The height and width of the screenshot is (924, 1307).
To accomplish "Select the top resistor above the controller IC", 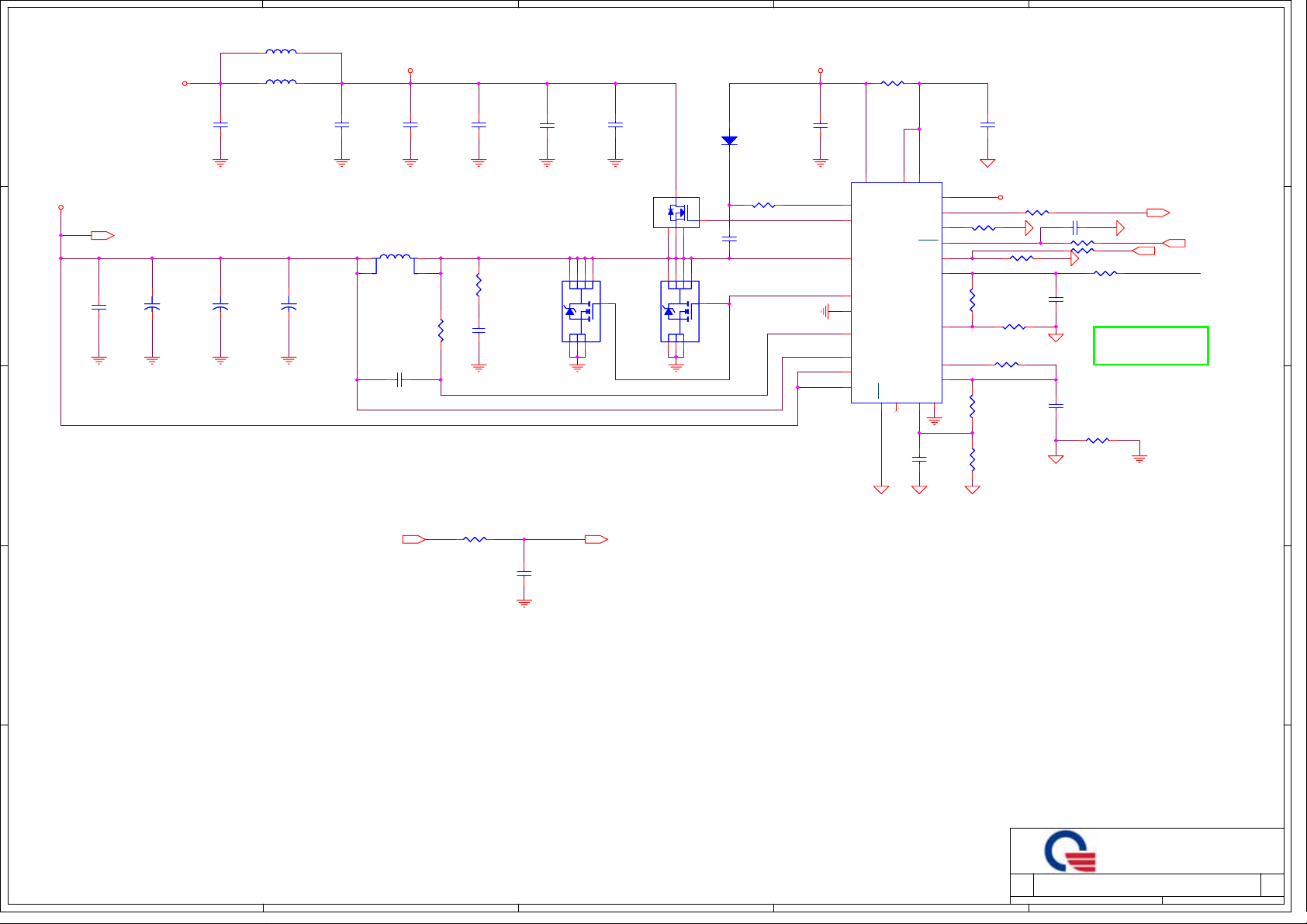I will pyautogui.click(x=893, y=83).
